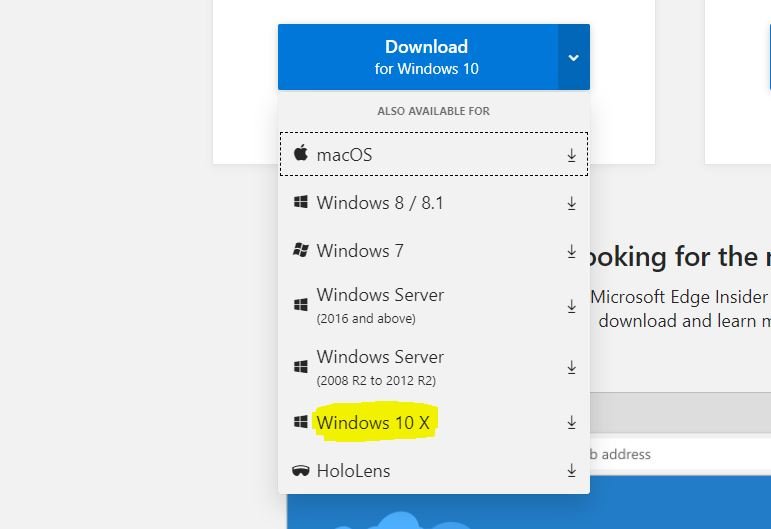Click the download arrow beside HoloLens
The image size is (771, 529).
coord(572,471)
